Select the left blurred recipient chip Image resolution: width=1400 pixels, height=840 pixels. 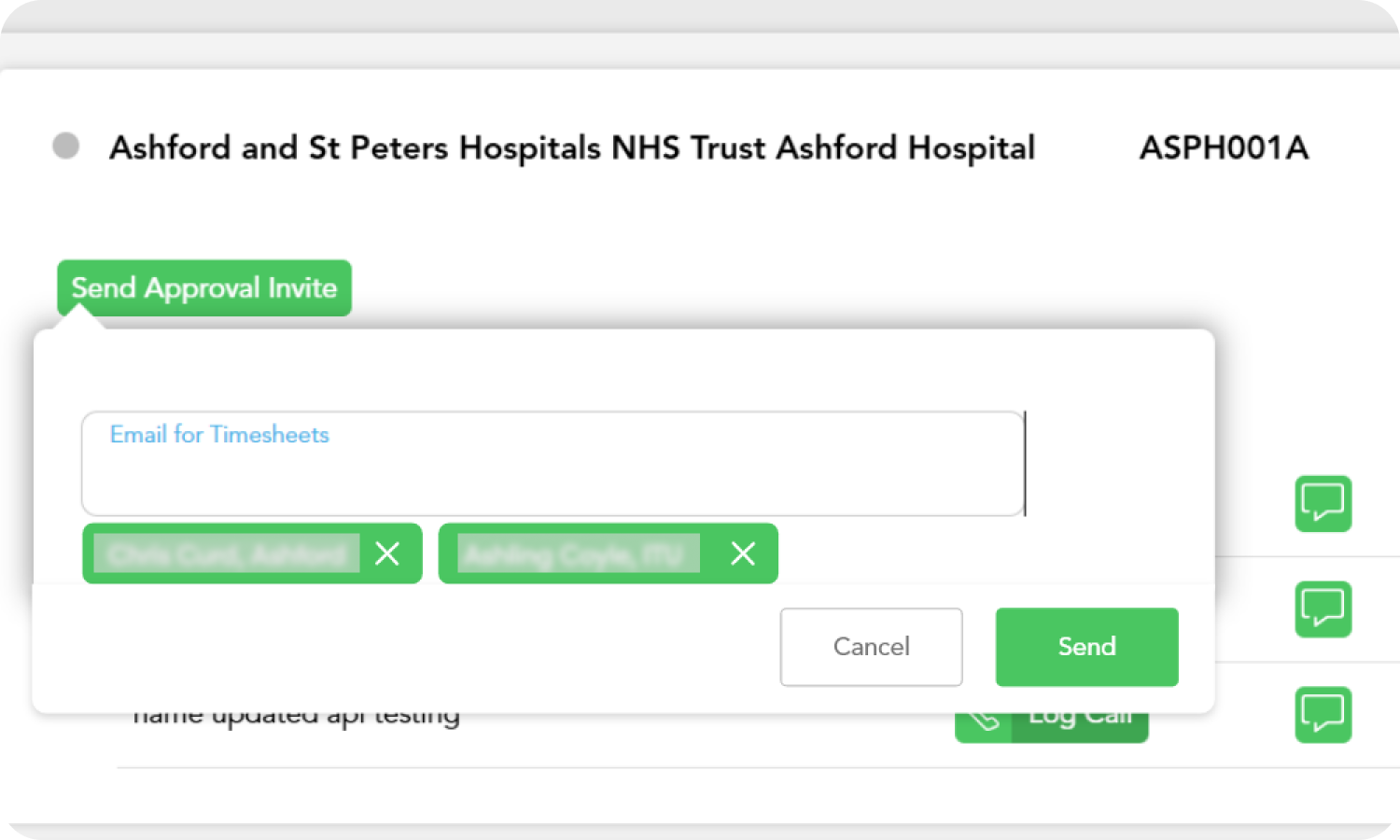[227, 553]
